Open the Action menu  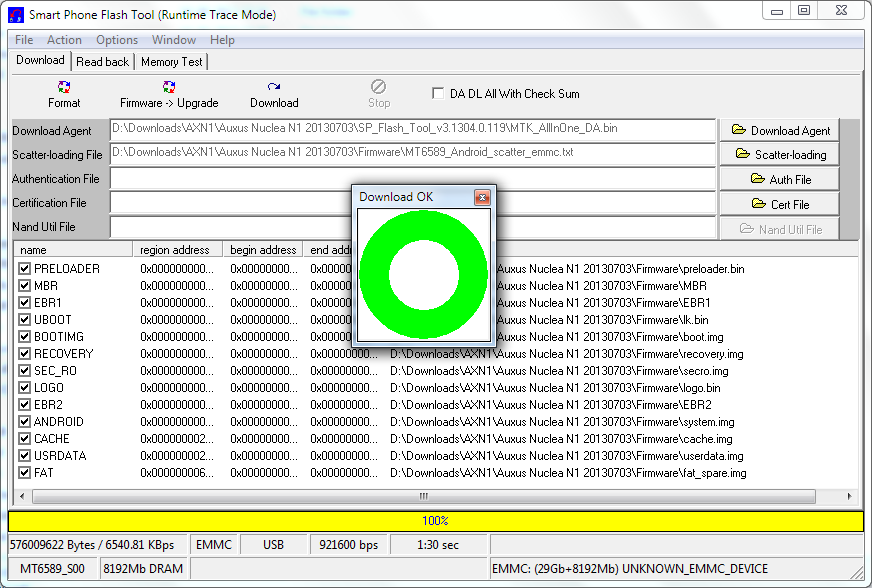64,40
